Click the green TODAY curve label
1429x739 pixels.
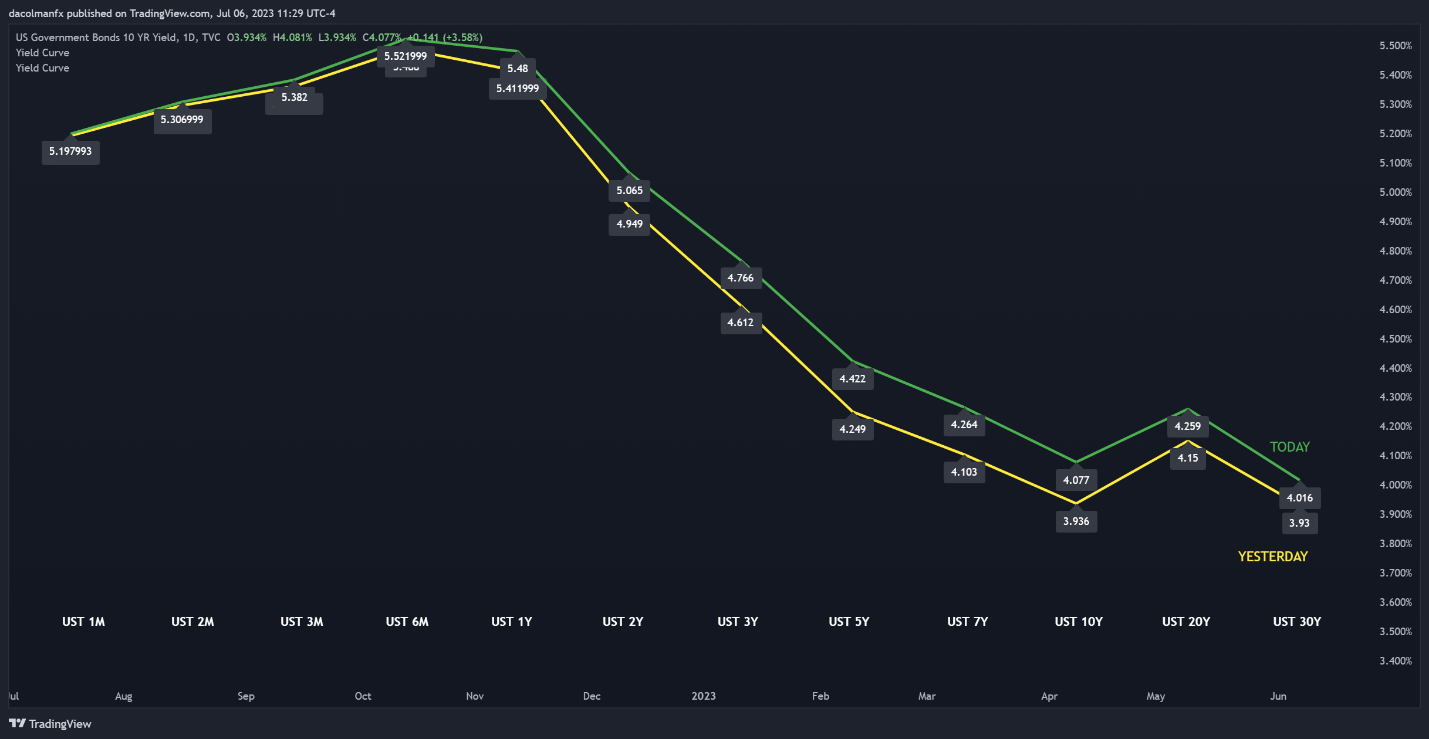(1289, 447)
